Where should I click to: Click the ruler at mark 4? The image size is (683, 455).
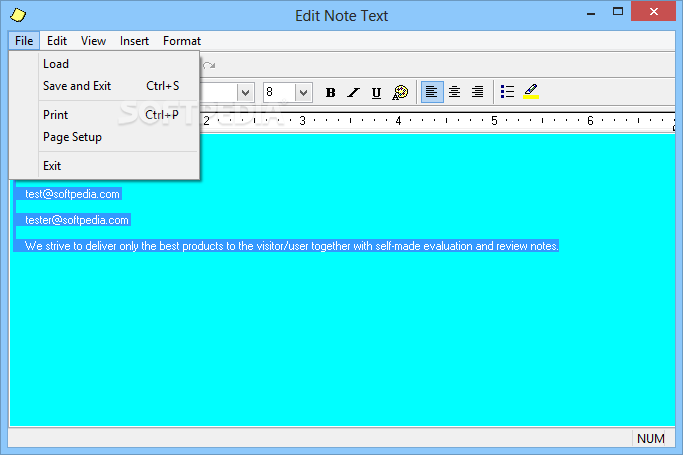point(398,121)
